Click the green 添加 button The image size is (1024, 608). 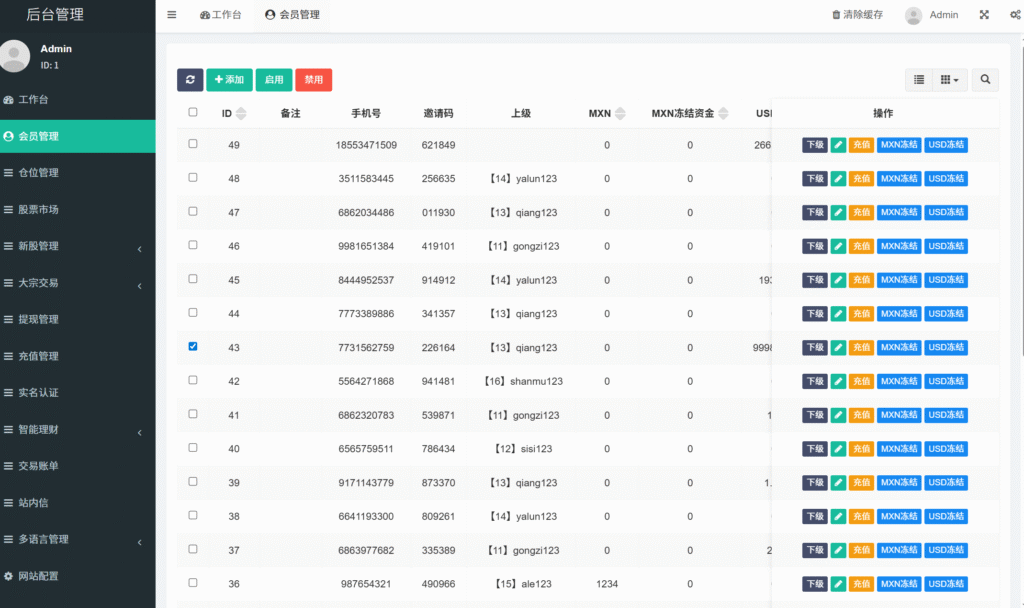(229, 80)
